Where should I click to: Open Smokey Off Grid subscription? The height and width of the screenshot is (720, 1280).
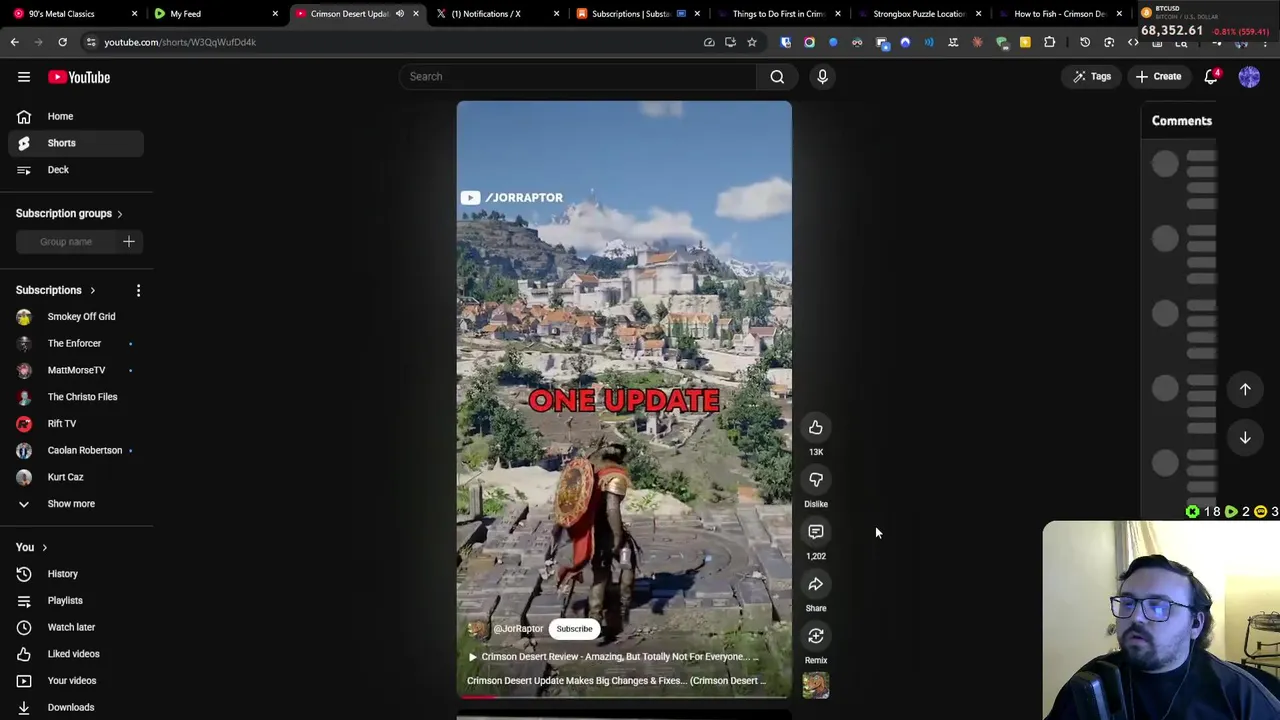coord(76,317)
